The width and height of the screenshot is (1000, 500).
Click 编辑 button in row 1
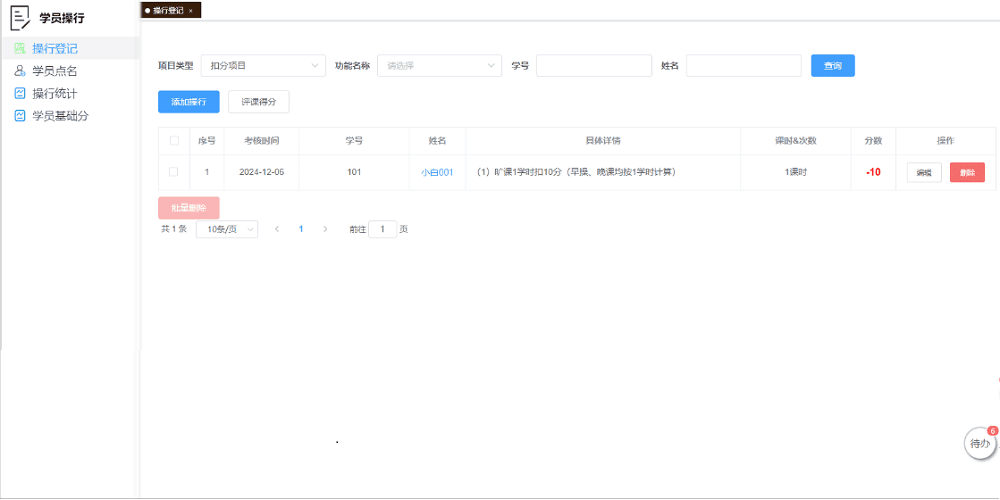pos(924,172)
